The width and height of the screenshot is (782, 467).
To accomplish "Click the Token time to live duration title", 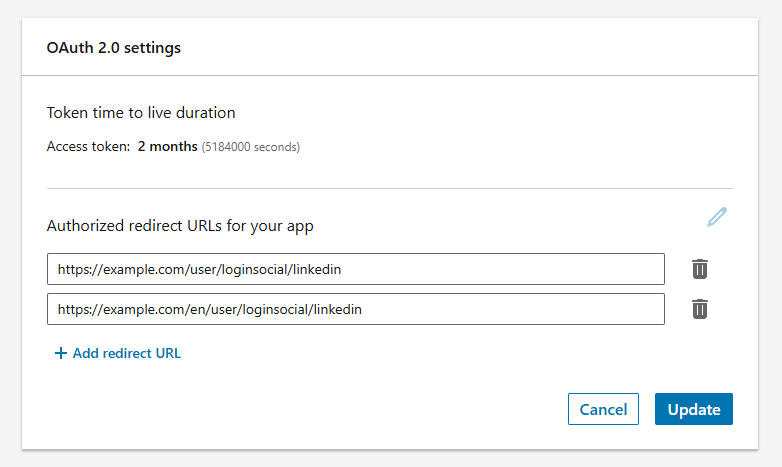I will click(141, 113).
